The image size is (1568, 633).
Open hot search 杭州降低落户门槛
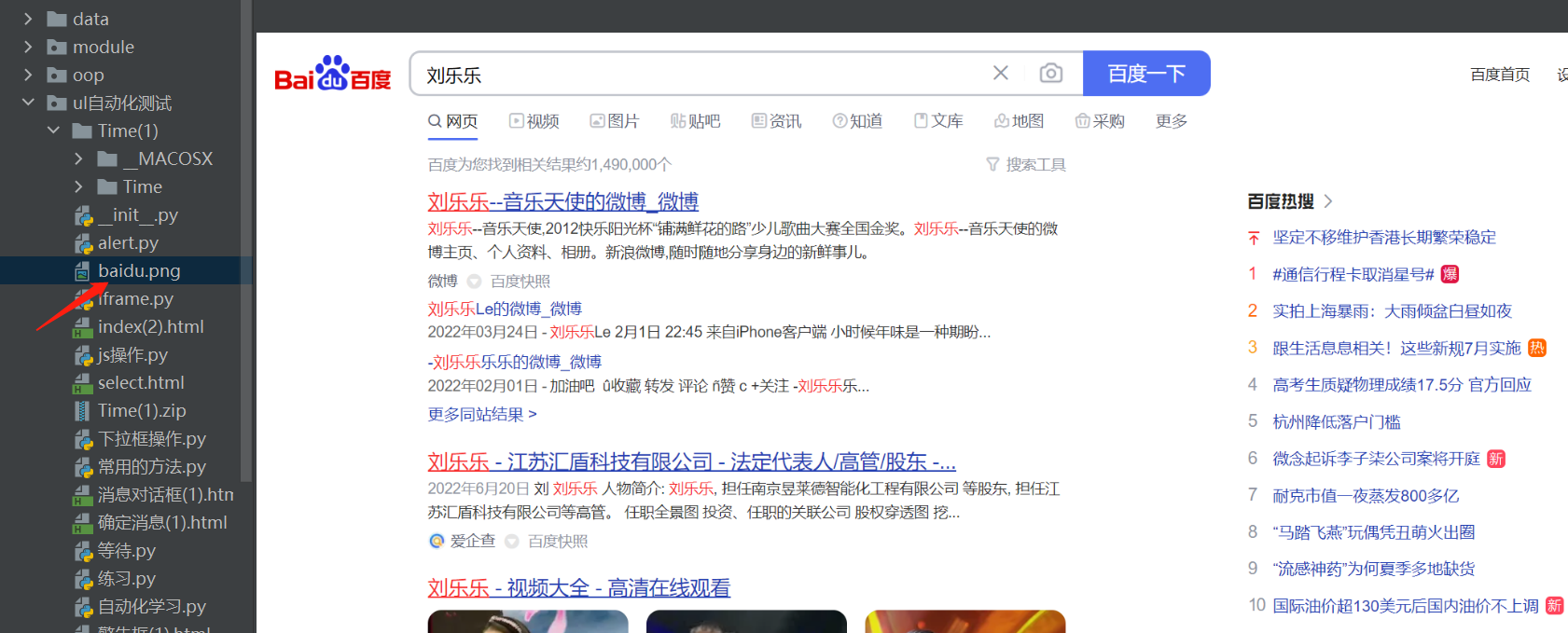pyautogui.click(x=1337, y=422)
